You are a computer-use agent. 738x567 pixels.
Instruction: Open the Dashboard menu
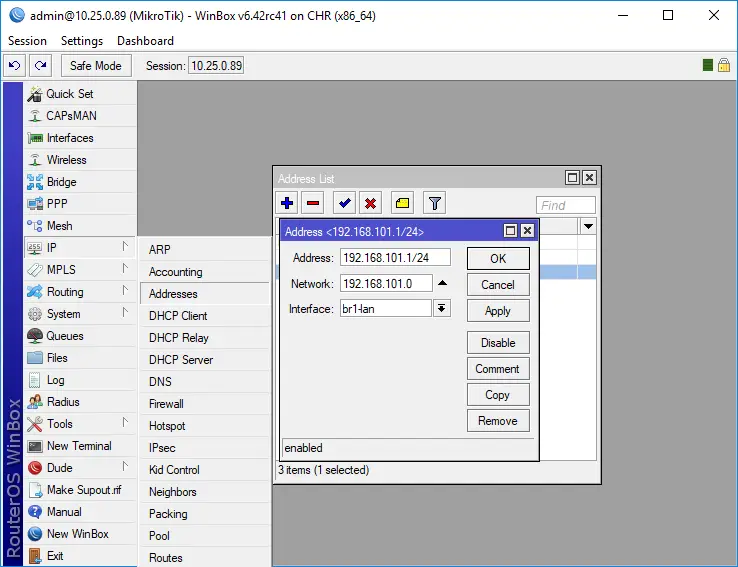click(145, 41)
